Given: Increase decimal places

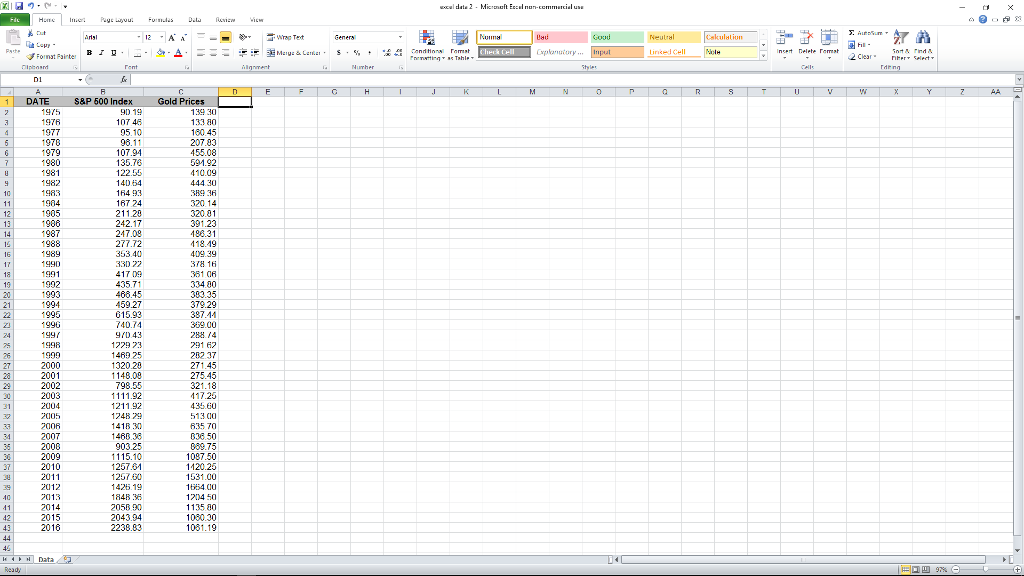Looking at the screenshot, I should pyautogui.click(x=387, y=53).
